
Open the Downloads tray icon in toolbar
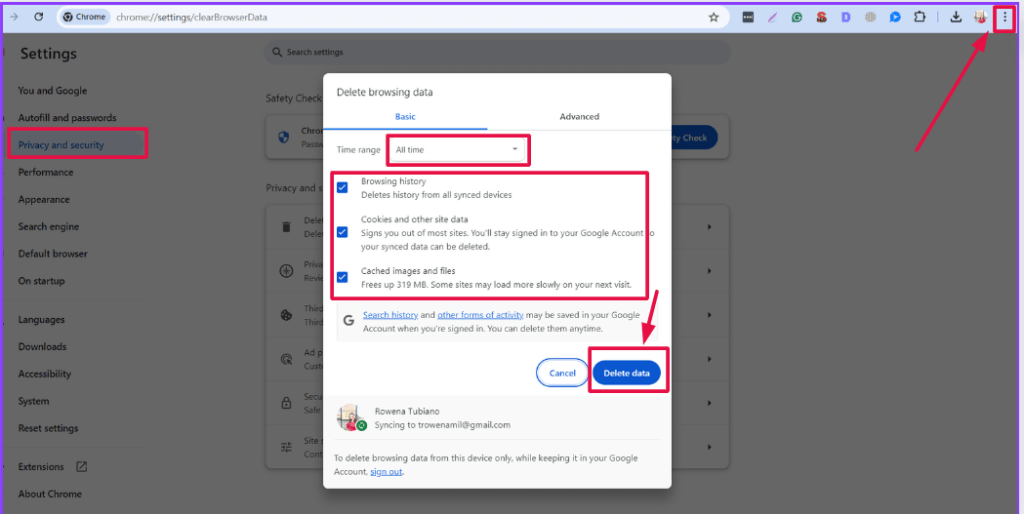pyautogui.click(x=955, y=18)
